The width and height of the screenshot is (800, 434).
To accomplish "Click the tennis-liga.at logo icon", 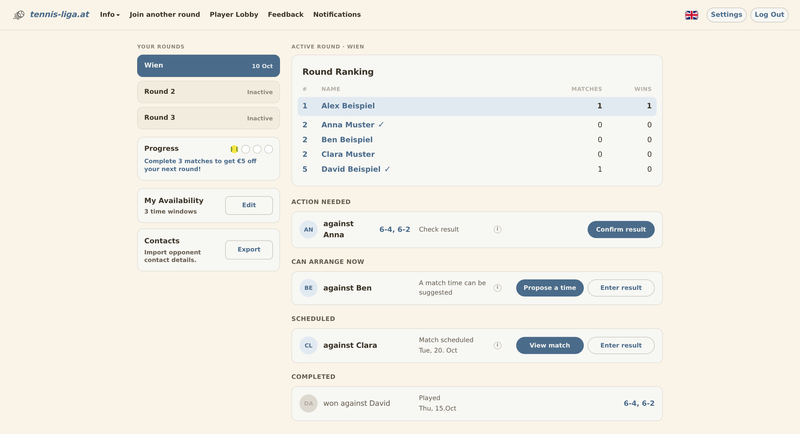I will [19, 15].
